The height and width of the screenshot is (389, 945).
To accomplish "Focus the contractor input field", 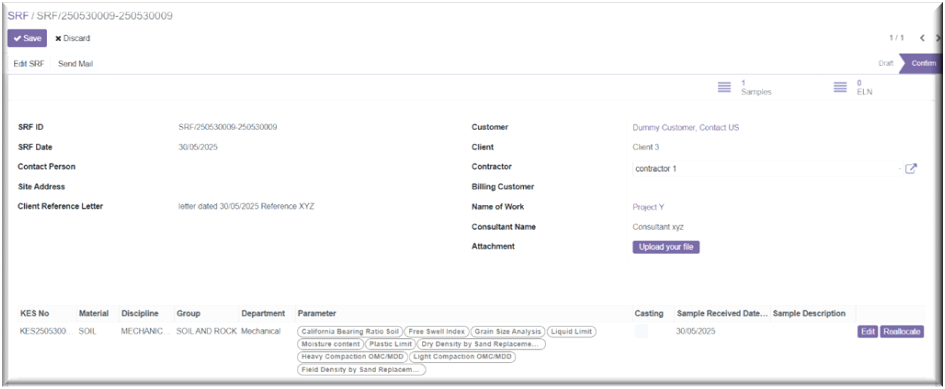I will coord(762,169).
